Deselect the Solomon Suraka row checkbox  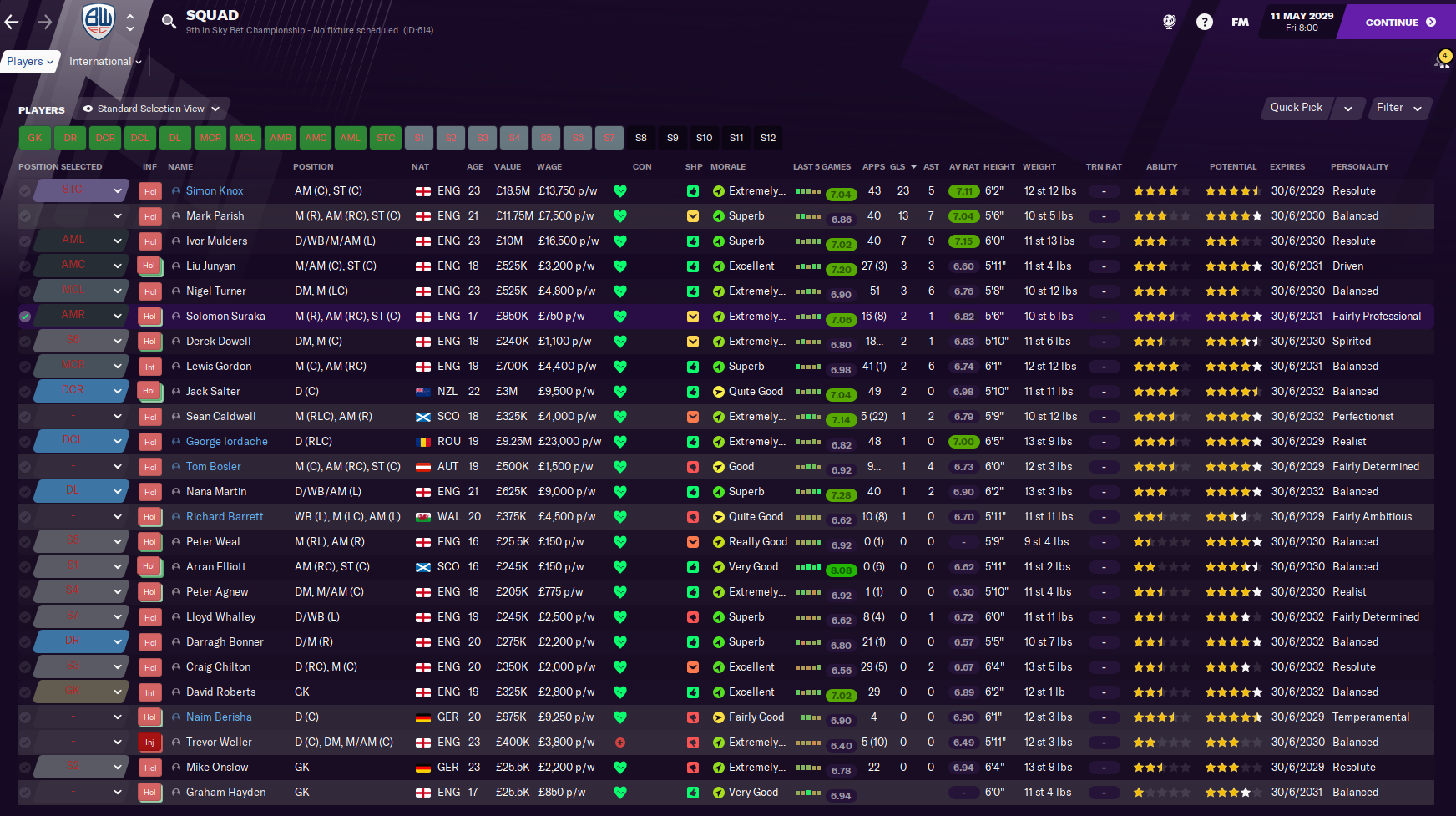(25, 317)
